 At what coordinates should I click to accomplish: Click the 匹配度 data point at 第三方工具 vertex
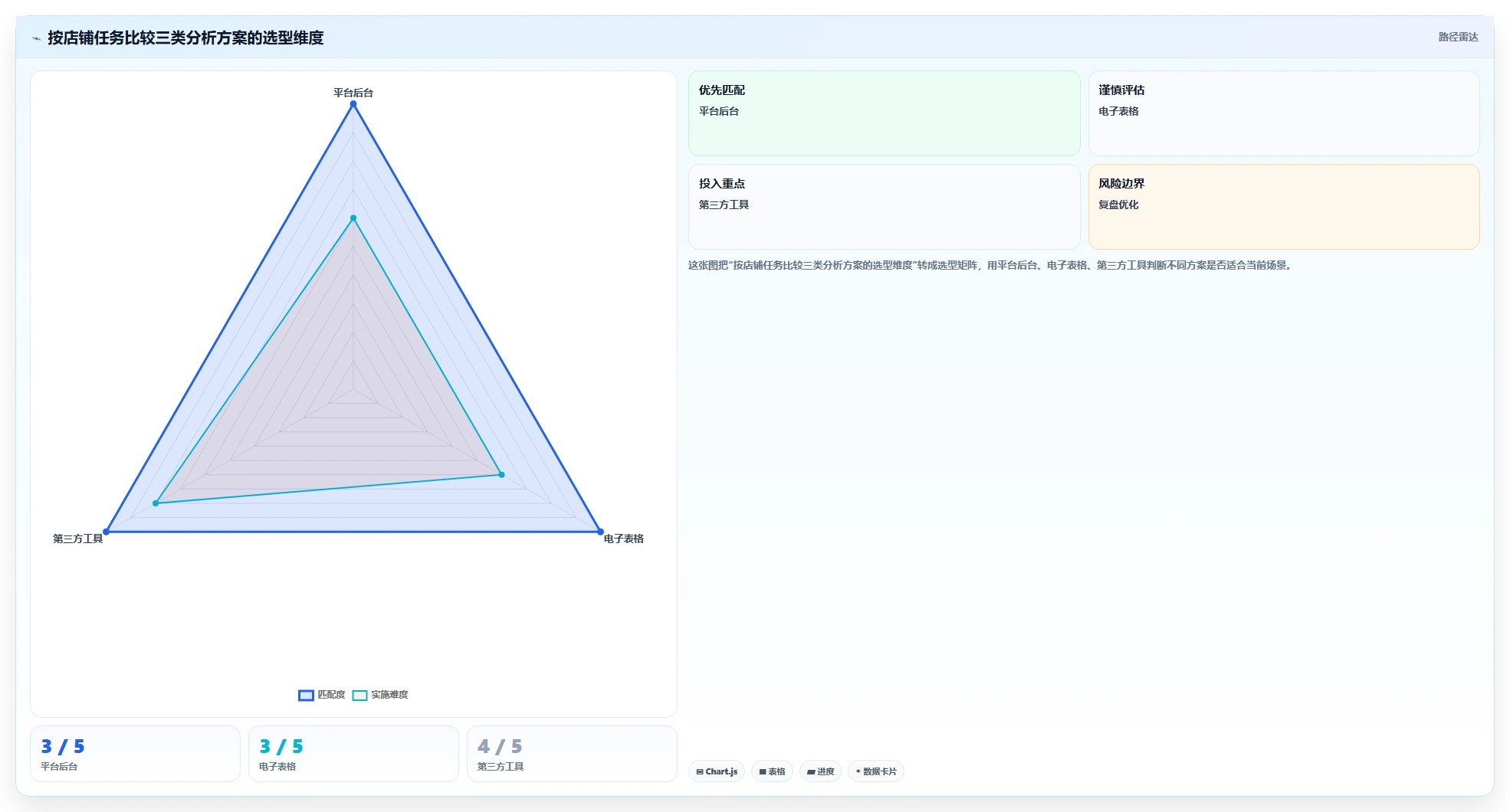[x=107, y=532]
